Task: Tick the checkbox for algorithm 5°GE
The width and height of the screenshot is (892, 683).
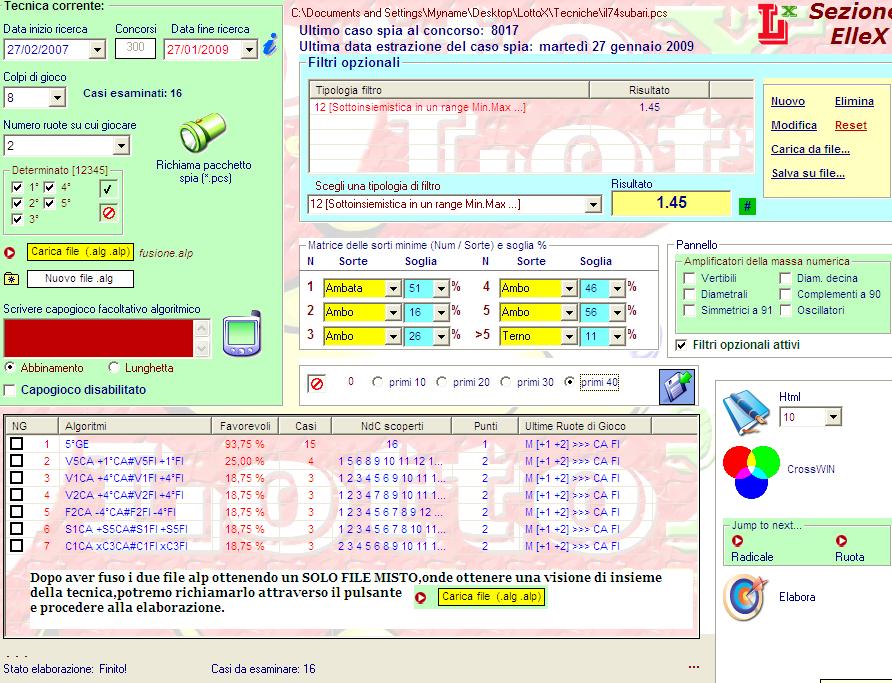Action: point(16,444)
